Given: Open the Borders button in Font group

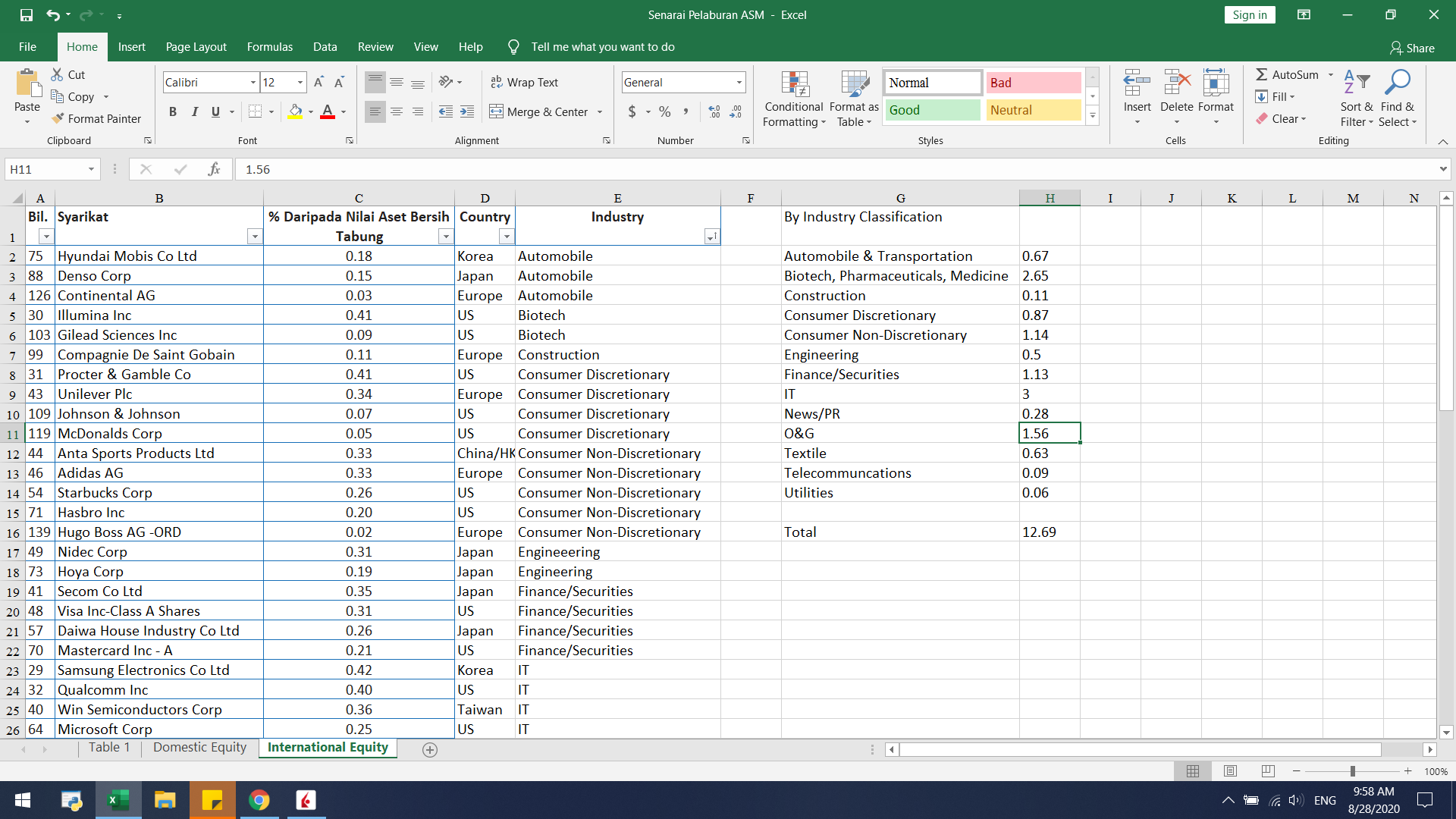Looking at the screenshot, I should 256,111.
